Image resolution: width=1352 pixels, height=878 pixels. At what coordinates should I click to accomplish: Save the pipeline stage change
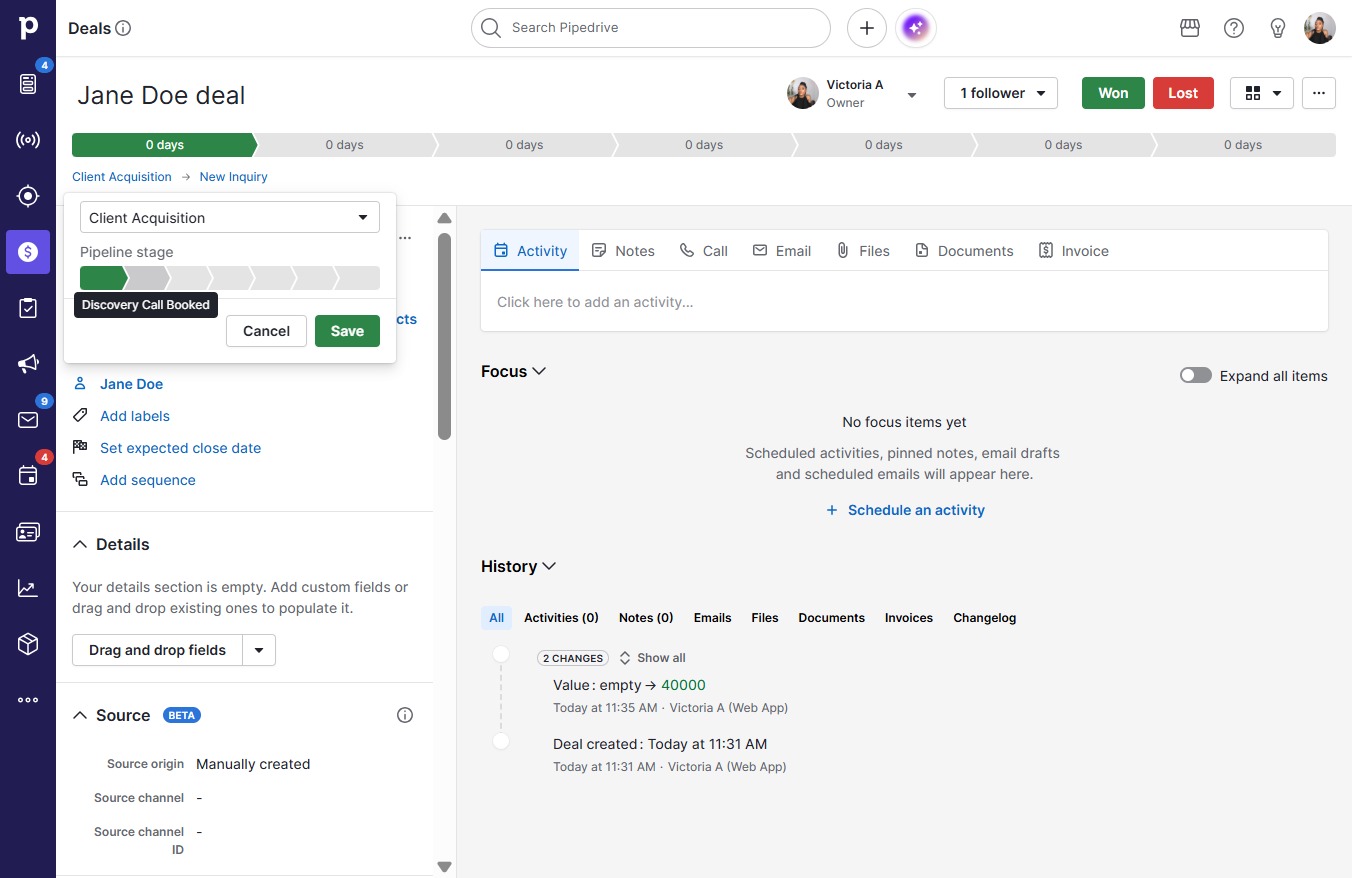[347, 331]
